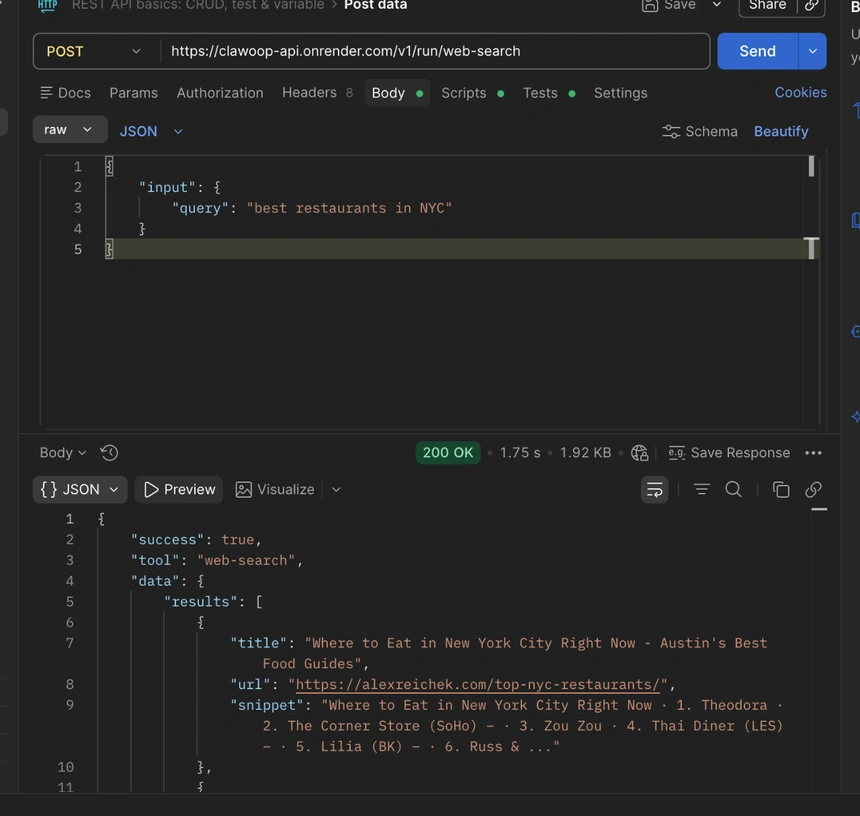Click the Beautify link
The height and width of the screenshot is (816, 860).
click(781, 131)
